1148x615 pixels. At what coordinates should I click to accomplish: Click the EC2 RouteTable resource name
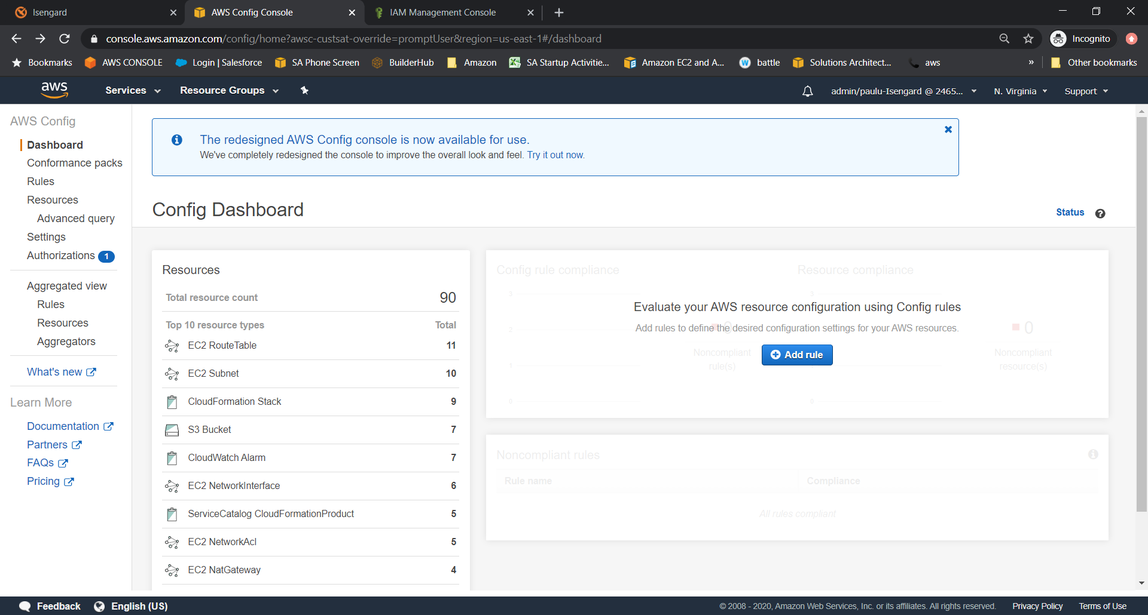[222, 346]
